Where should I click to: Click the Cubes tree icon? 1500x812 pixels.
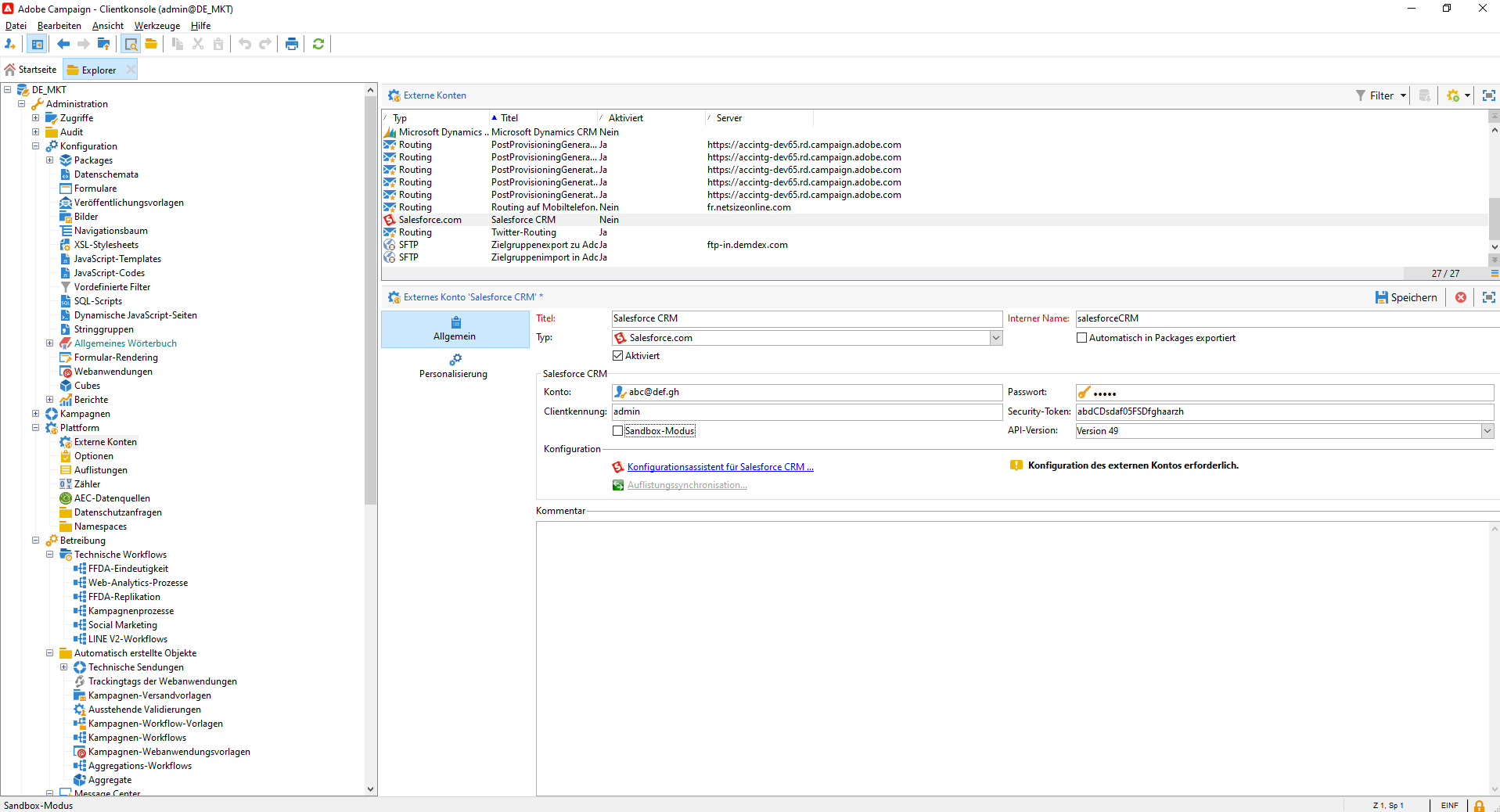66,386
